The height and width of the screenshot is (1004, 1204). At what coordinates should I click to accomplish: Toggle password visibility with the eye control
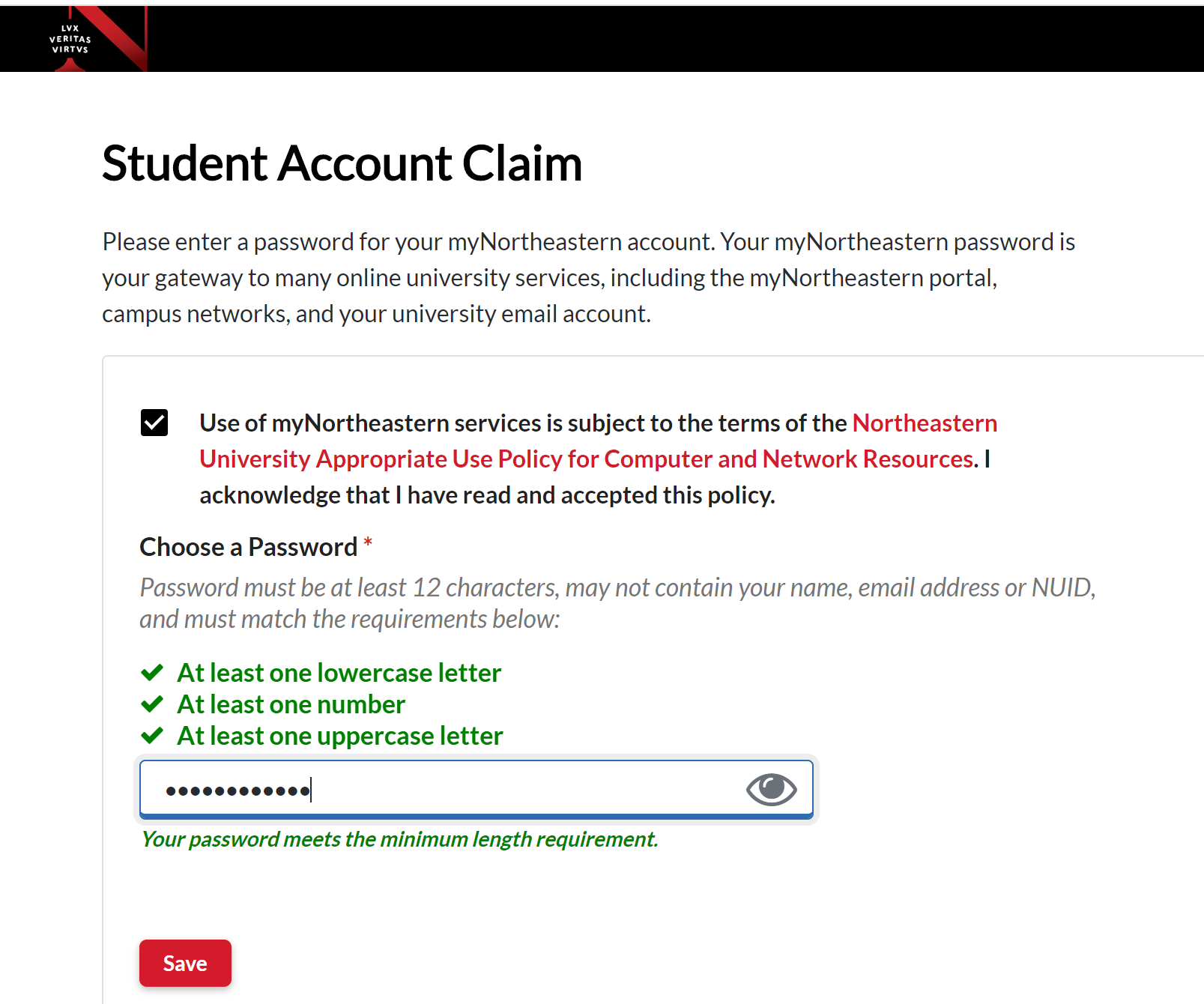pyautogui.click(x=771, y=788)
